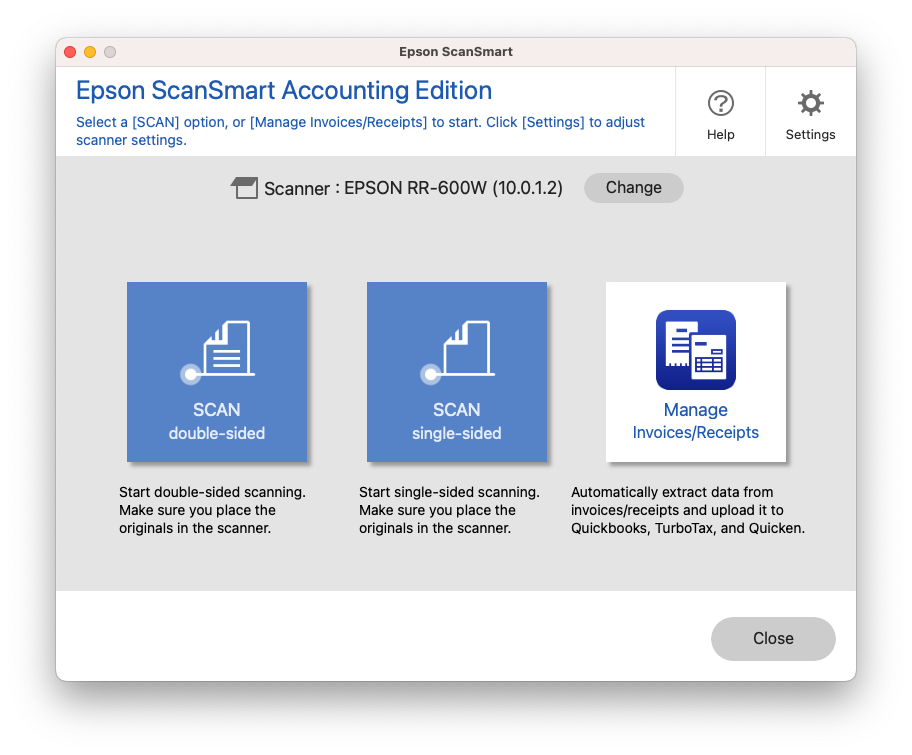Click the 'Start double-sided scanning' description text
Screen dimensions: 912x755
point(212,510)
